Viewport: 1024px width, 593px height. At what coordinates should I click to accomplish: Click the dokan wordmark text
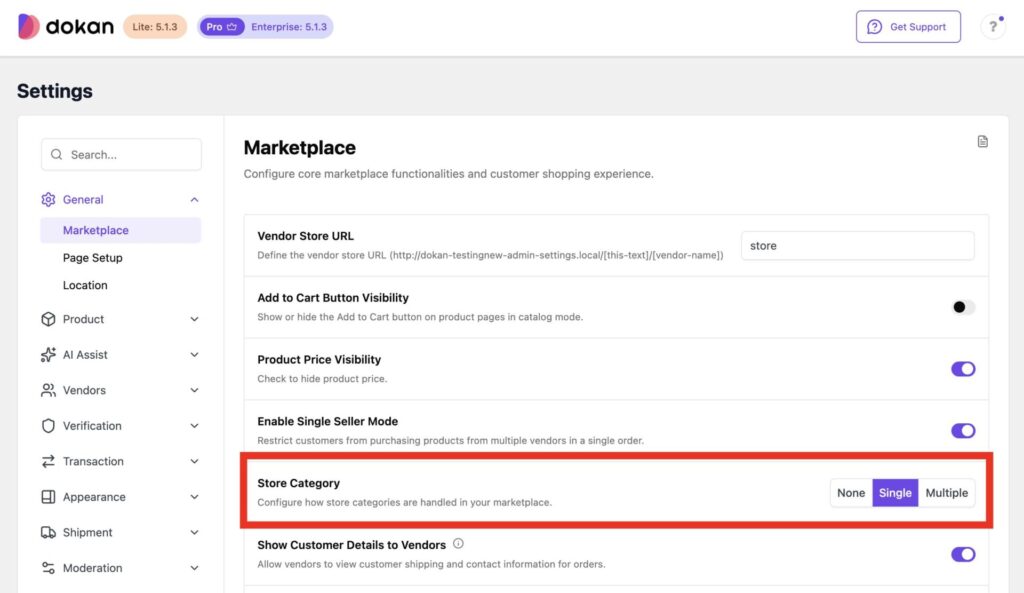click(x=80, y=27)
